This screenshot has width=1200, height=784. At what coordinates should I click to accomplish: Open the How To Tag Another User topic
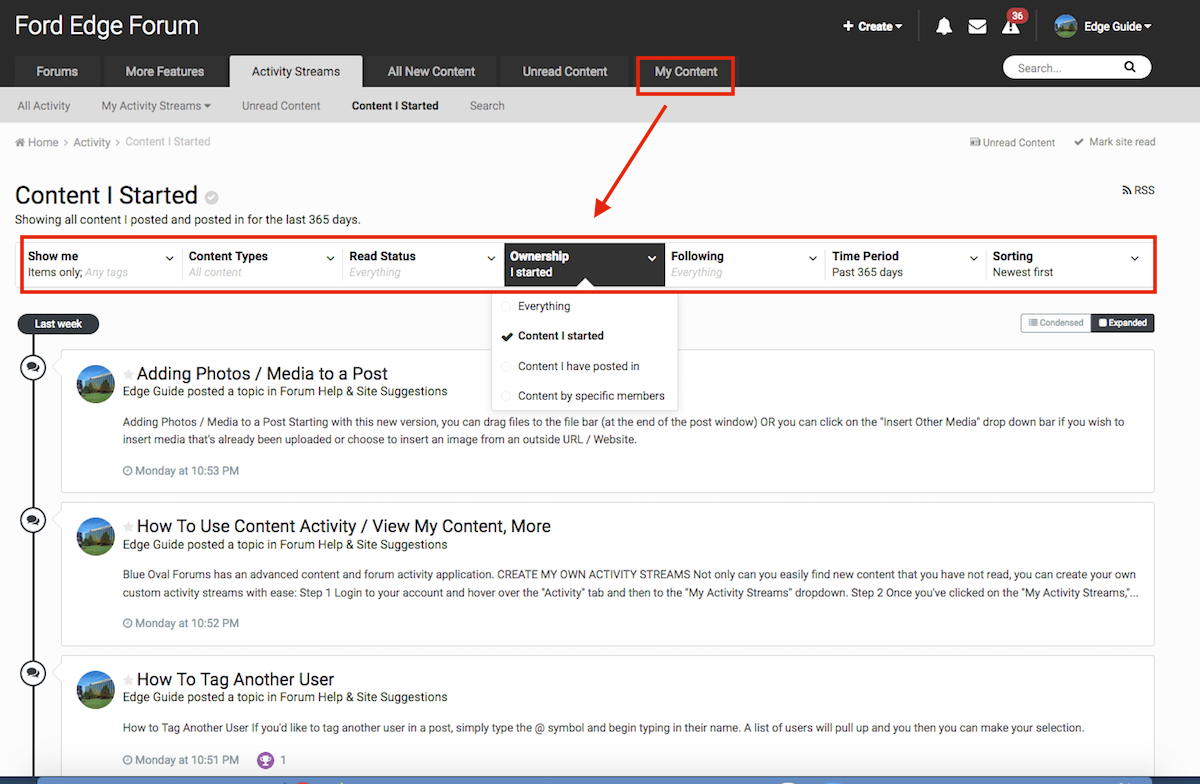coord(236,679)
